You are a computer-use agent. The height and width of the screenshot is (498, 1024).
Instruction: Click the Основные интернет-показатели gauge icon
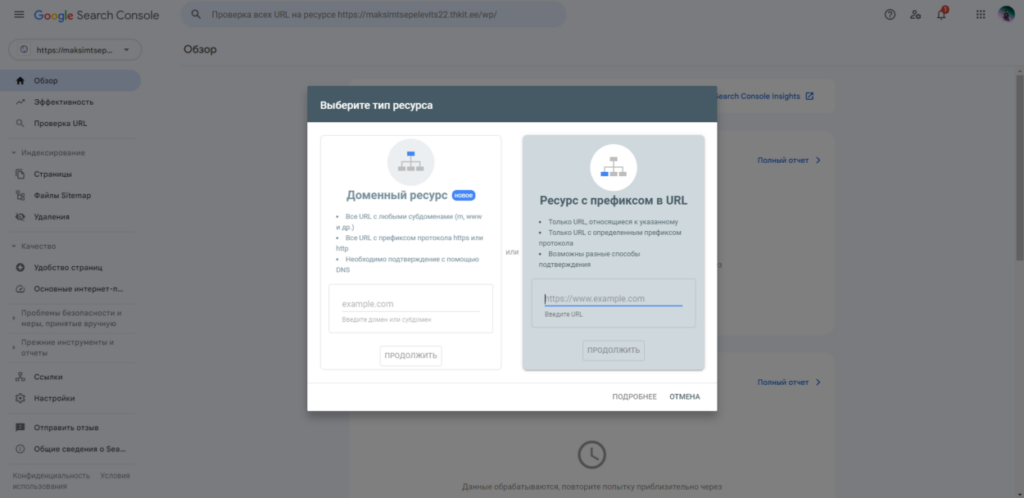tap(20, 288)
